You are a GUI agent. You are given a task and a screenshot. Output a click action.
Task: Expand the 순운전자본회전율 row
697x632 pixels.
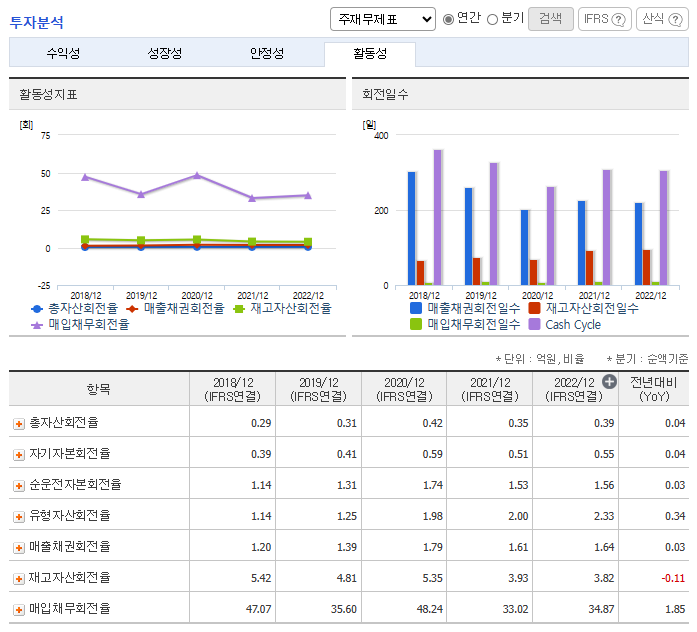tap(19, 486)
